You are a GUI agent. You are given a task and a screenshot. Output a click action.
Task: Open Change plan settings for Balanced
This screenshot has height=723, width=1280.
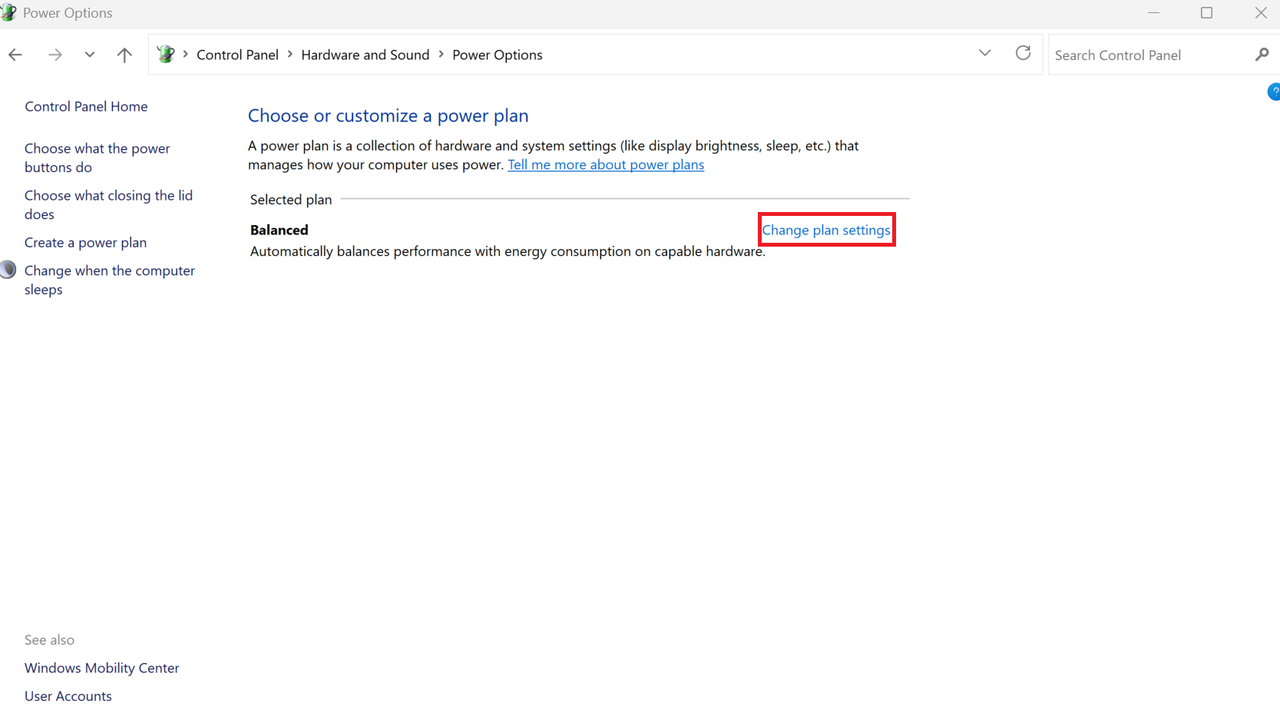coord(826,230)
